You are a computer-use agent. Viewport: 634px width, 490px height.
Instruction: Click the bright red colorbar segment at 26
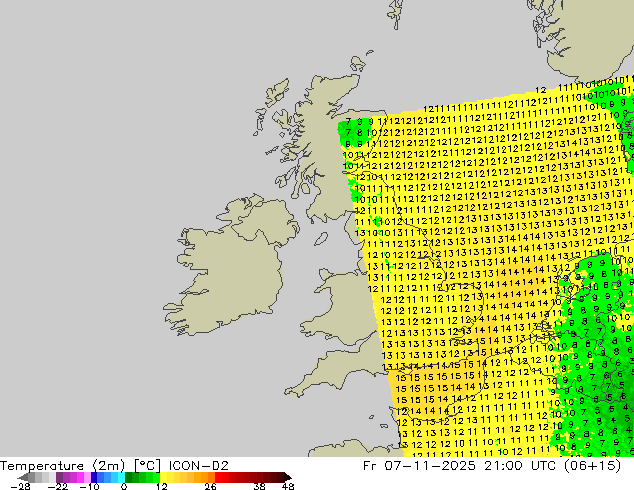click(218, 477)
